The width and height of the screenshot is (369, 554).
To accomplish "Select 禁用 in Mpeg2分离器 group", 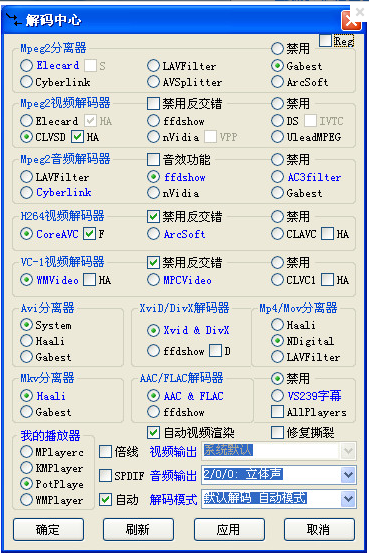I will (277, 48).
